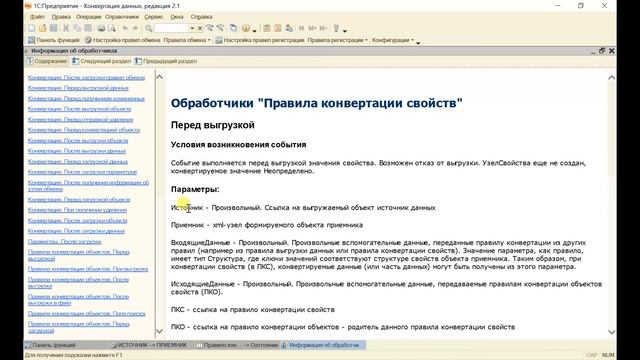Click the X icon beside the search field
Viewport: 640px width, 360px height.
point(200,28)
